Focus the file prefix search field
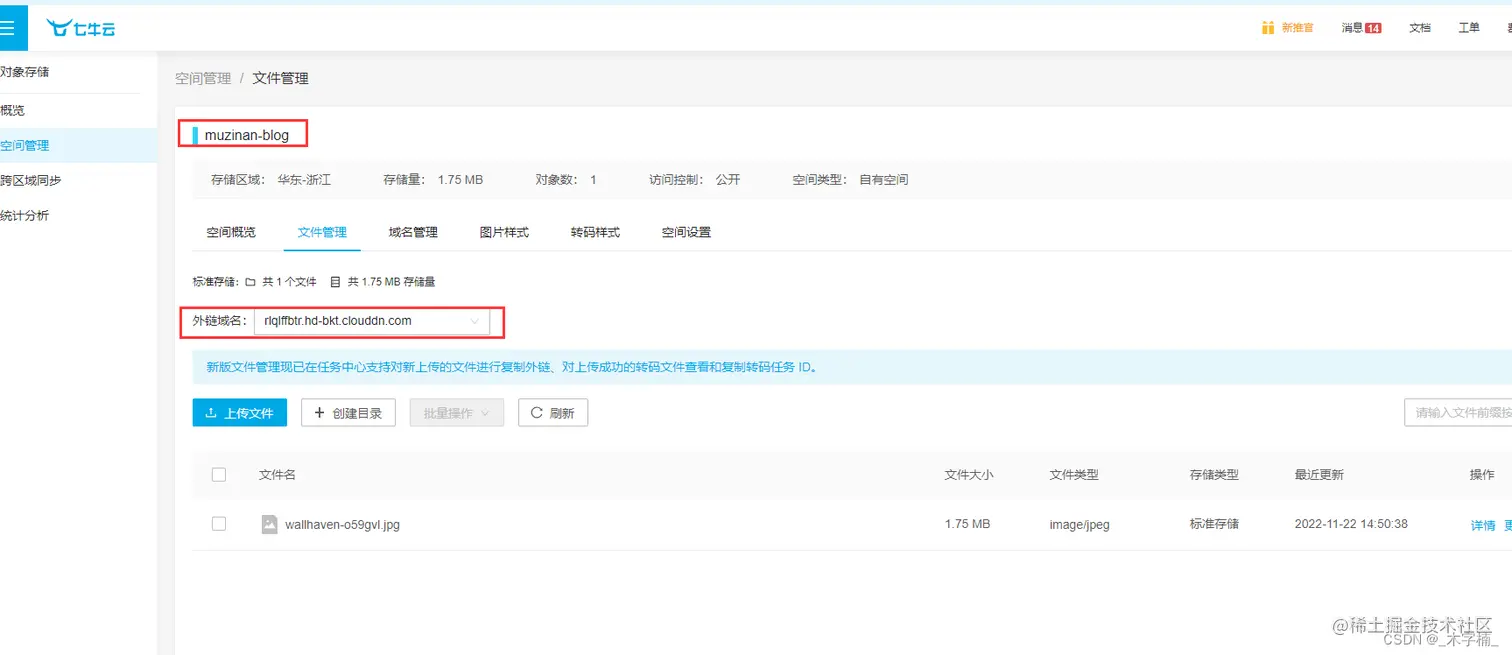Viewport: 1512px width, 655px height. 1458,413
